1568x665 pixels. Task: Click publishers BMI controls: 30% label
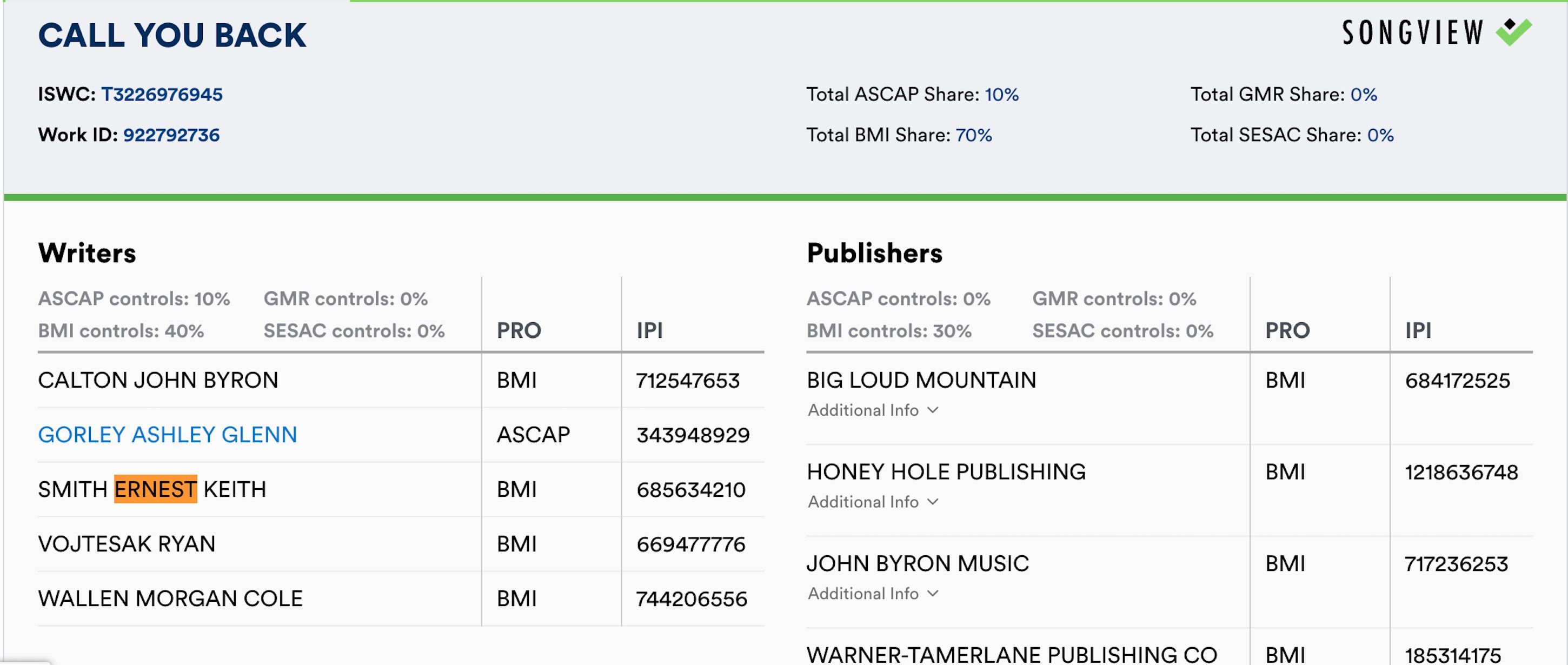coord(889,331)
